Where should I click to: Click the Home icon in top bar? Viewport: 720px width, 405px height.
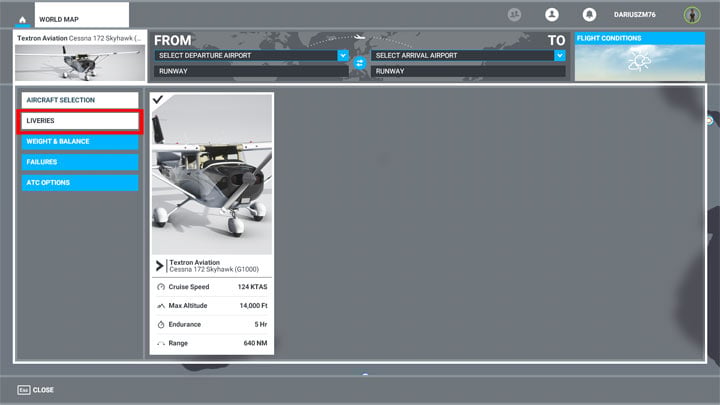click(x=22, y=19)
